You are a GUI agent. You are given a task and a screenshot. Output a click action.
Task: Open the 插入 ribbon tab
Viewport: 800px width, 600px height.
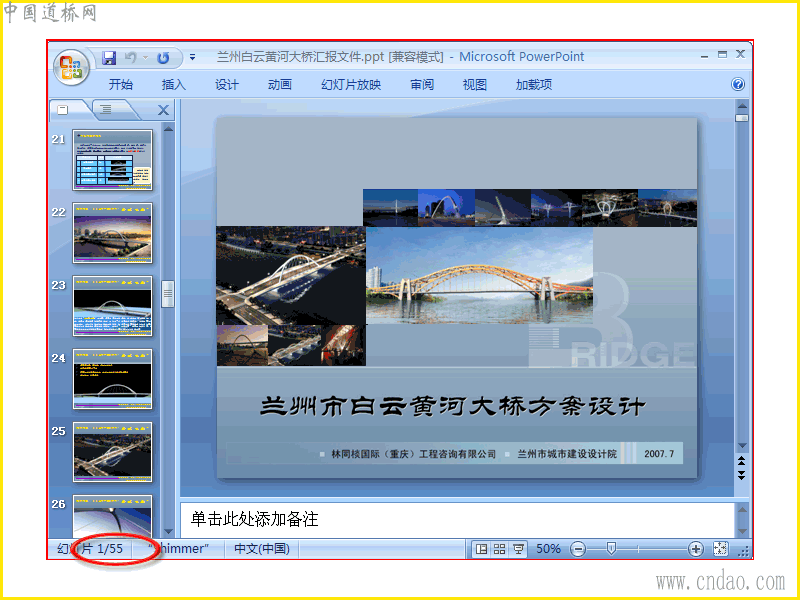tap(173, 85)
